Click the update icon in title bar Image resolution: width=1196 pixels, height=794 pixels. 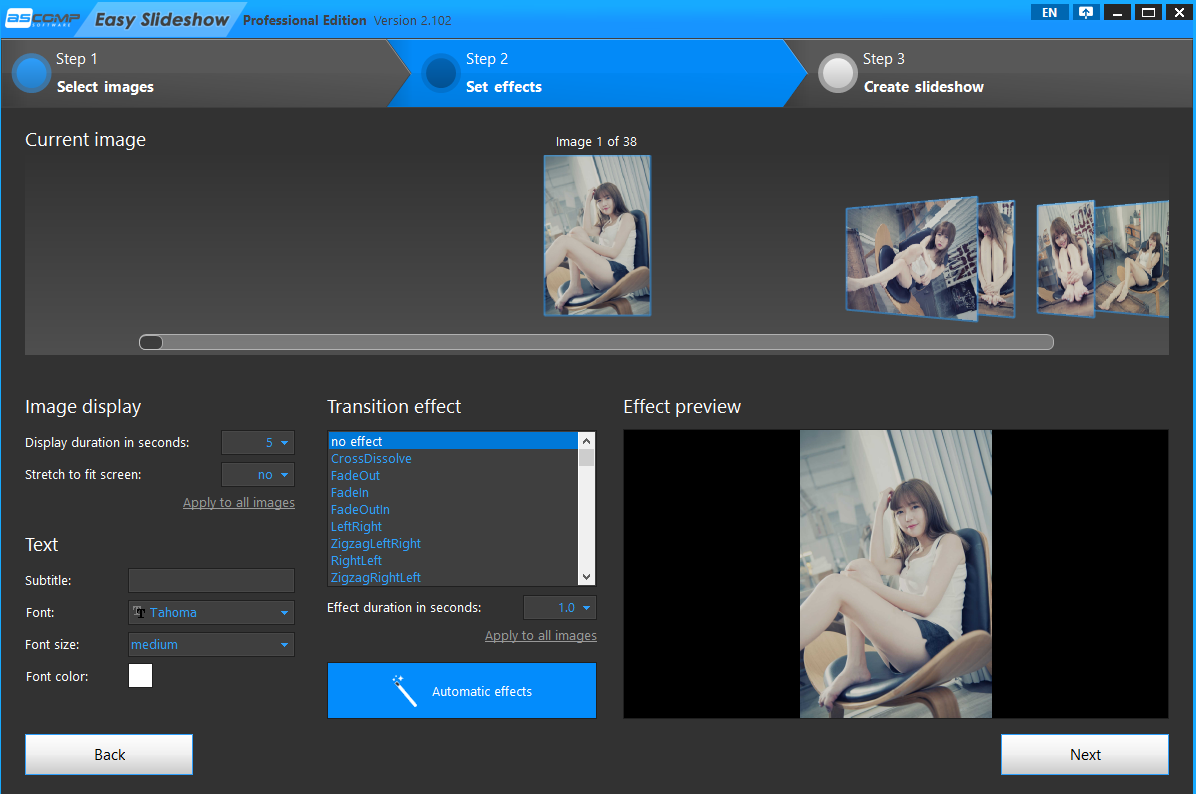[1085, 13]
